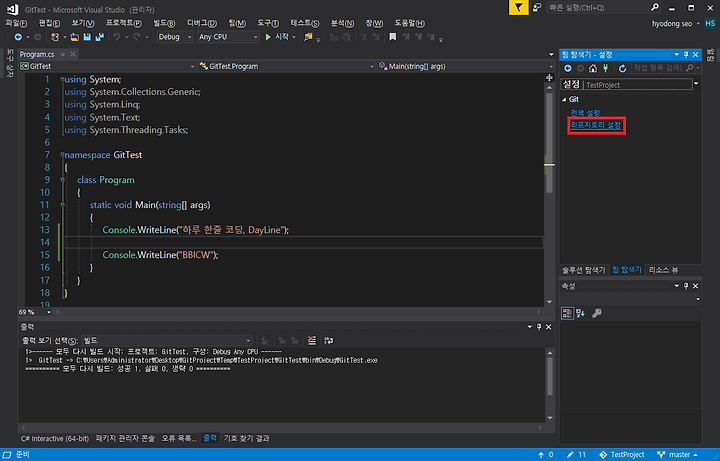Viewport: 720px width, 461px height.
Task: Click the pin icon on the Program.cs tab
Action: (x=62, y=54)
